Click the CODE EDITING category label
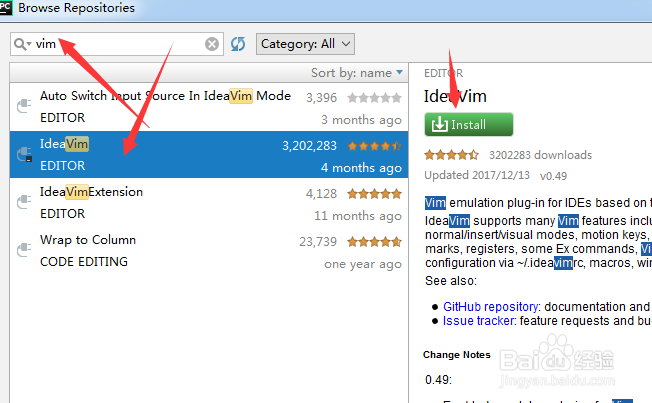This screenshot has height=403, width=652. [x=84, y=262]
